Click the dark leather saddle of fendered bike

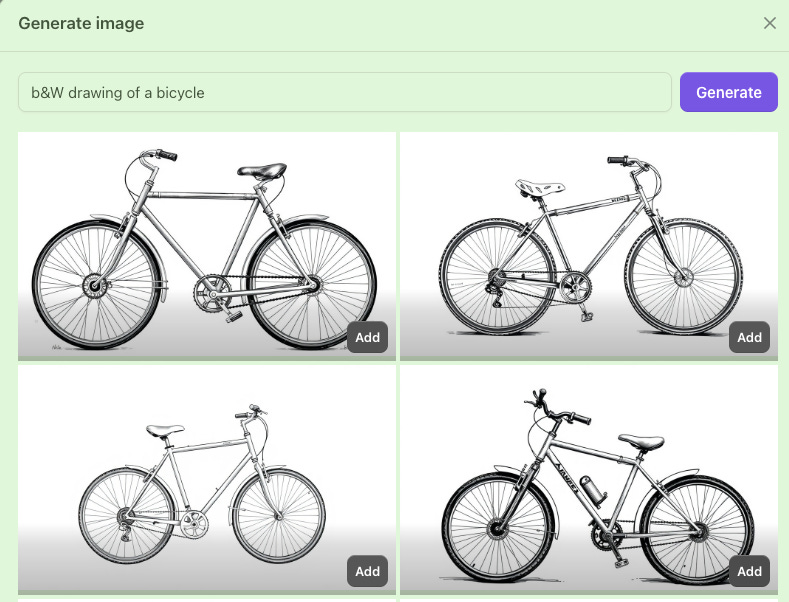[x=262, y=171]
